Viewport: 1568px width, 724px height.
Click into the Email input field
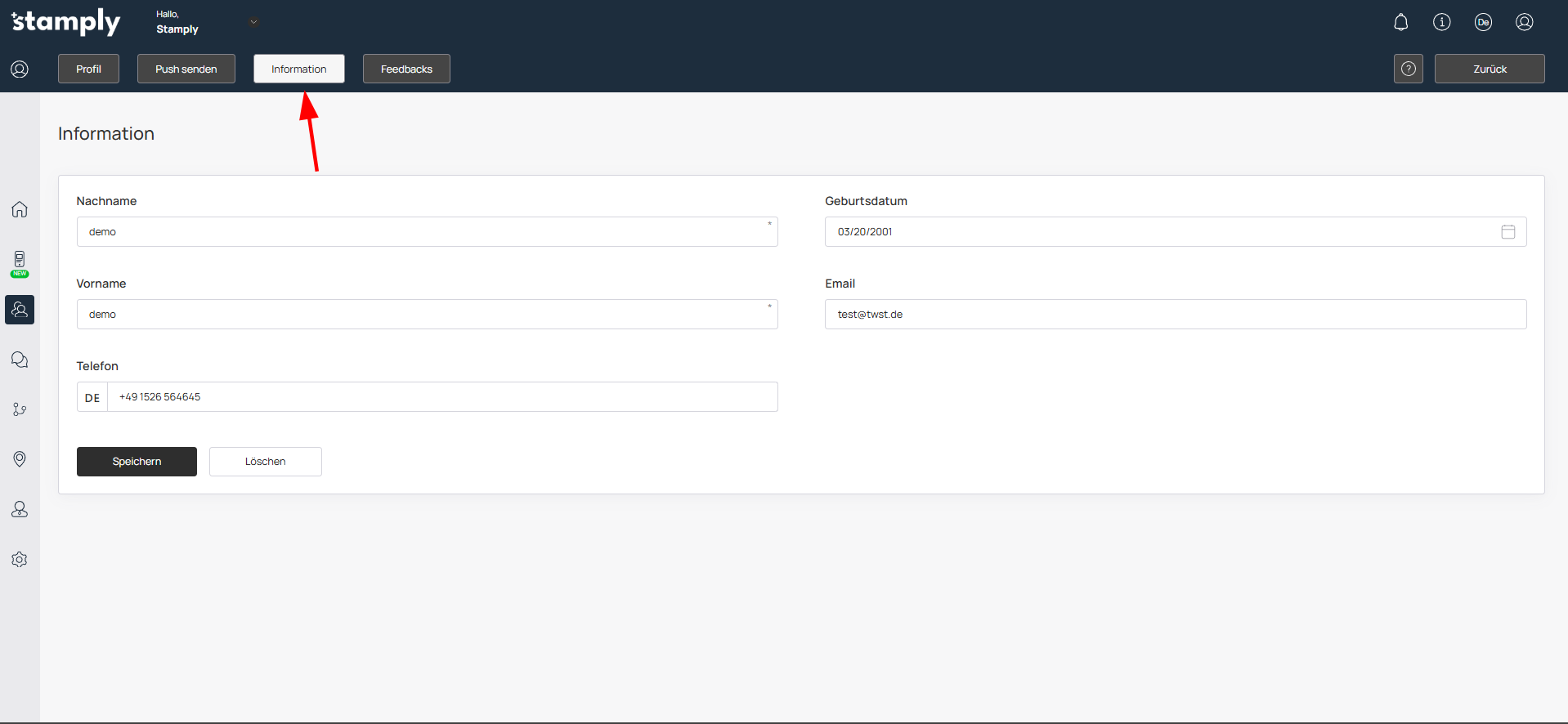(1175, 315)
